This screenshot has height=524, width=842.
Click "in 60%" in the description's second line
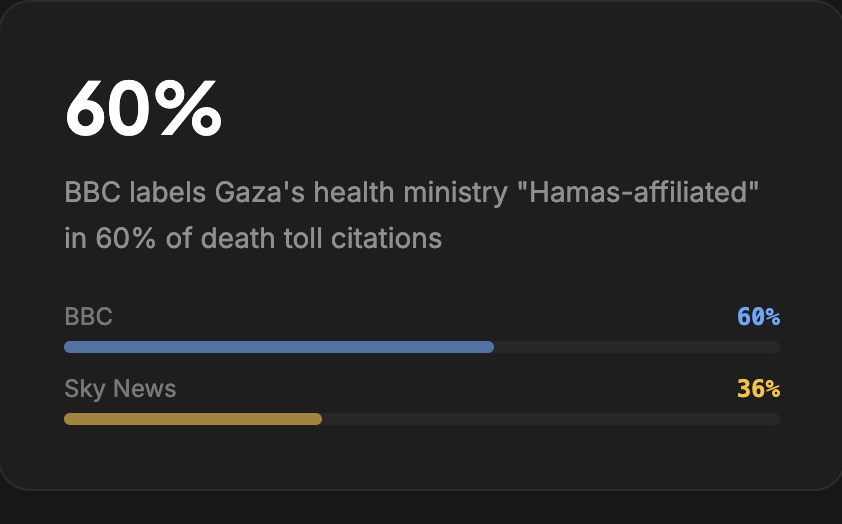coord(105,239)
